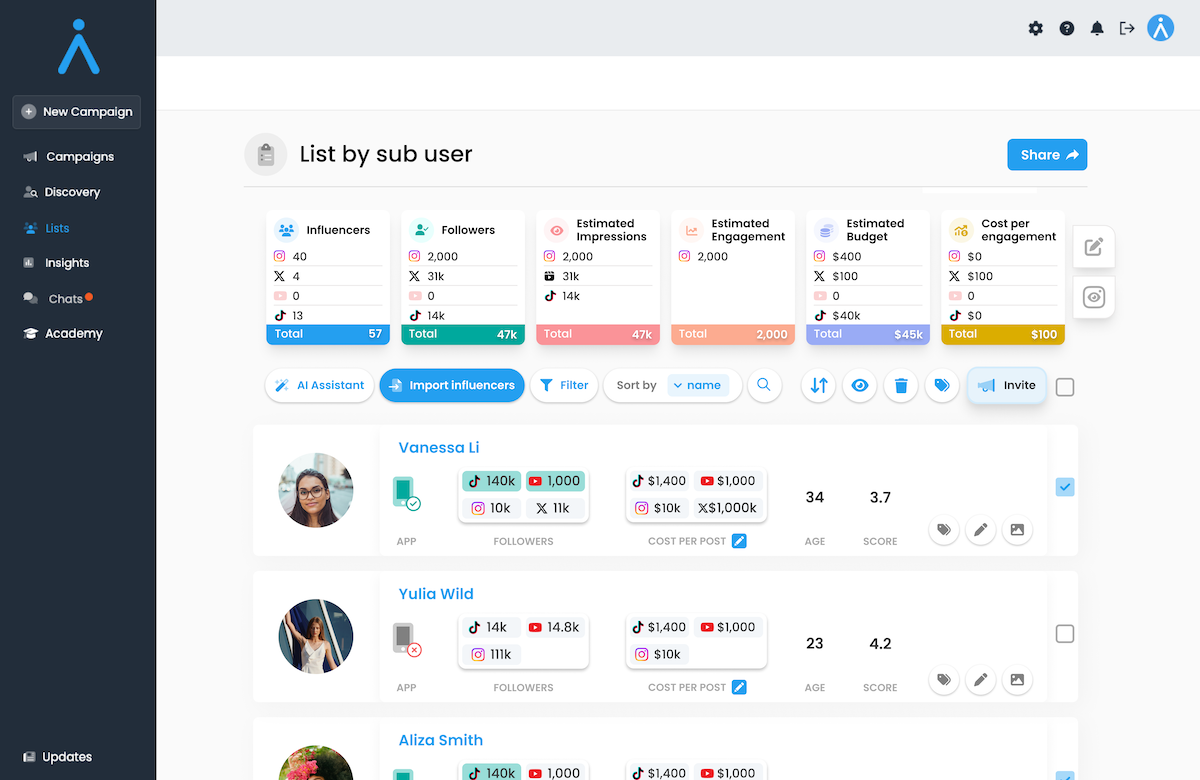Click the Estimated Budget card icon
The image size is (1200, 780).
tap(827, 230)
